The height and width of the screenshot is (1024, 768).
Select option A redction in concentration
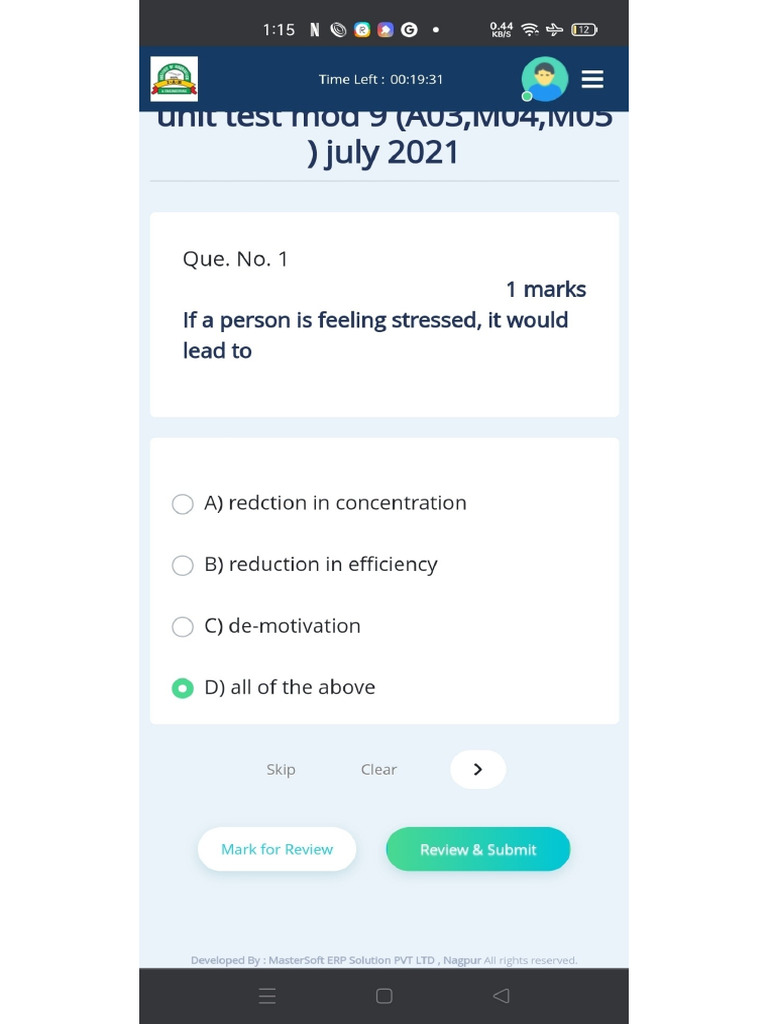click(183, 504)
